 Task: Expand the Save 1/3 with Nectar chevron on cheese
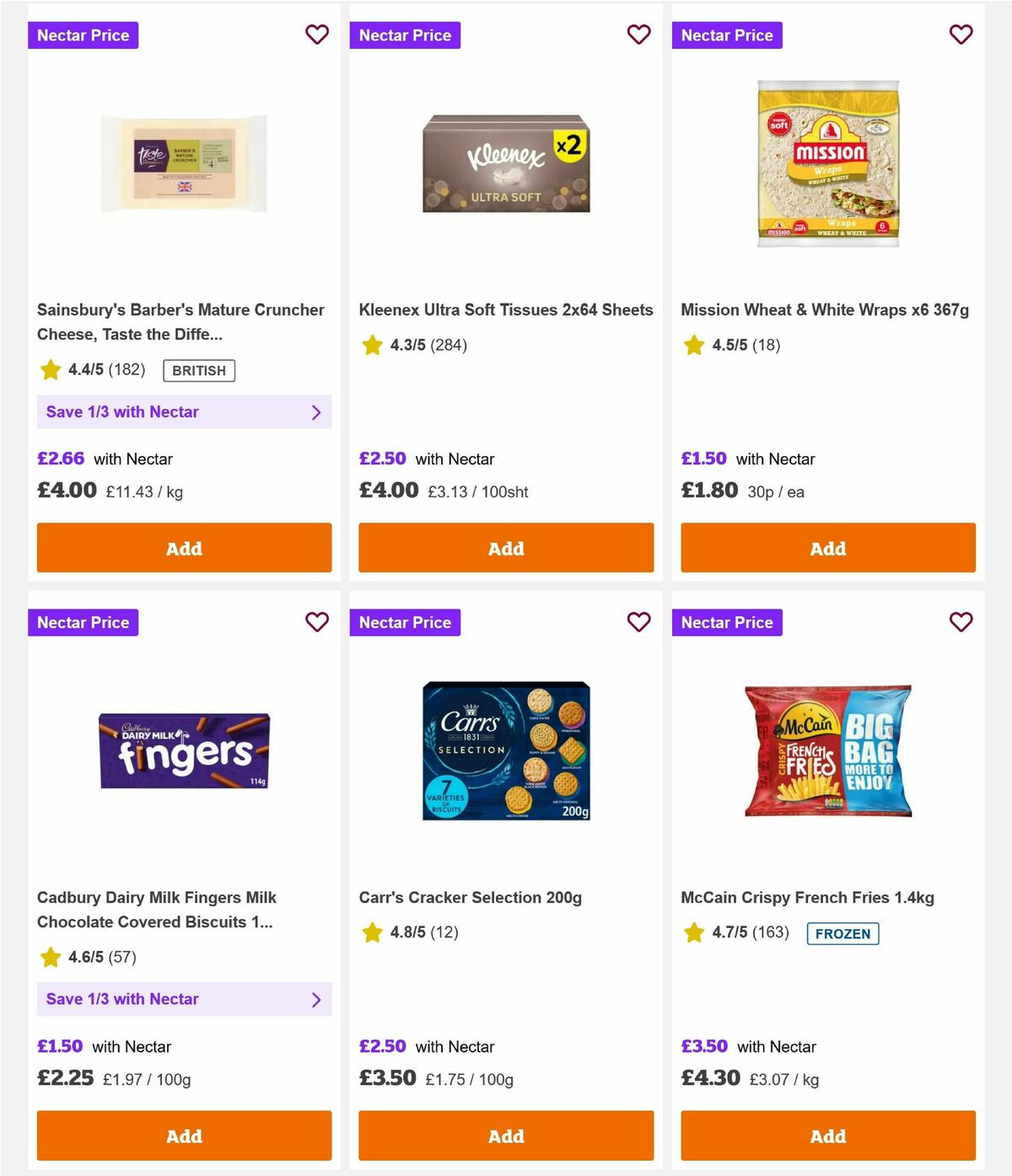(x=317, y=412)
